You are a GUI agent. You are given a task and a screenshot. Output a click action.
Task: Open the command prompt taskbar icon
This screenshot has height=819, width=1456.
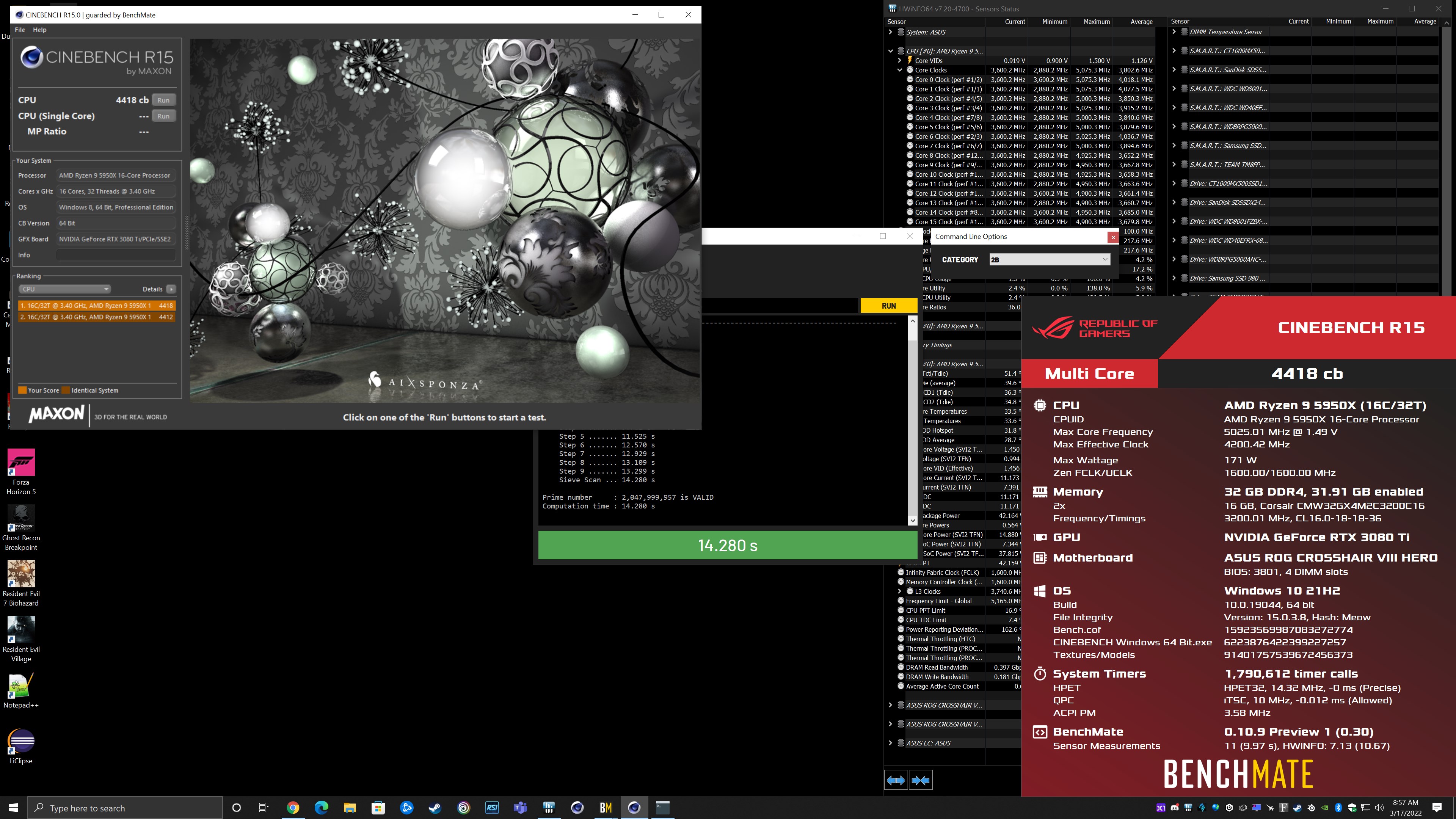(x=662, y=808)
